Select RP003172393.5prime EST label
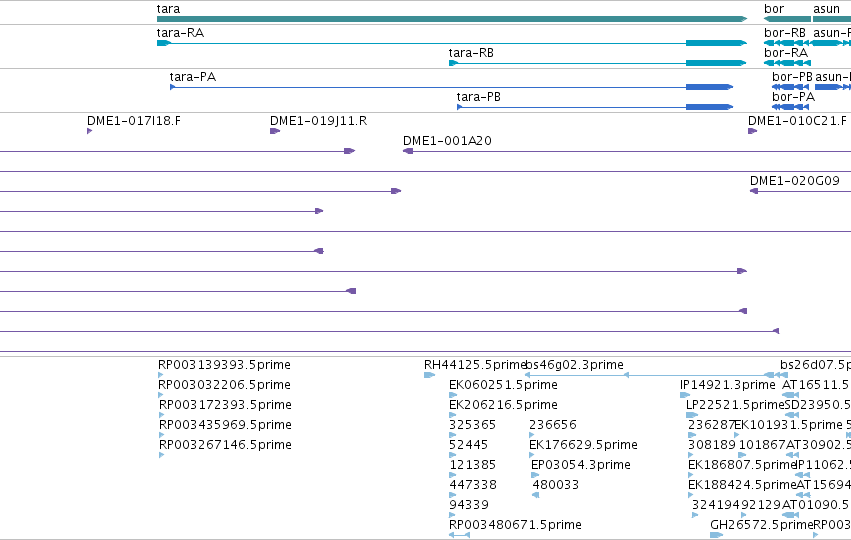Screen dimensions: 851x540 coord(225,405)
